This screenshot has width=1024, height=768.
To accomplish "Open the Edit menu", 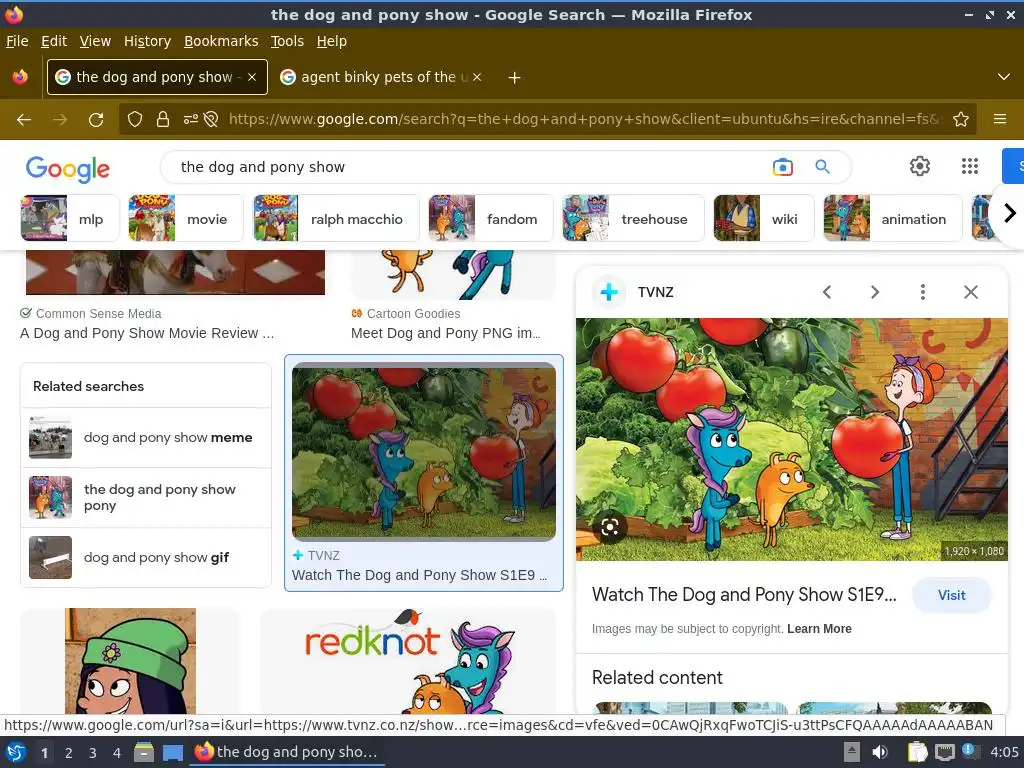I will click(x=54, y=41).
